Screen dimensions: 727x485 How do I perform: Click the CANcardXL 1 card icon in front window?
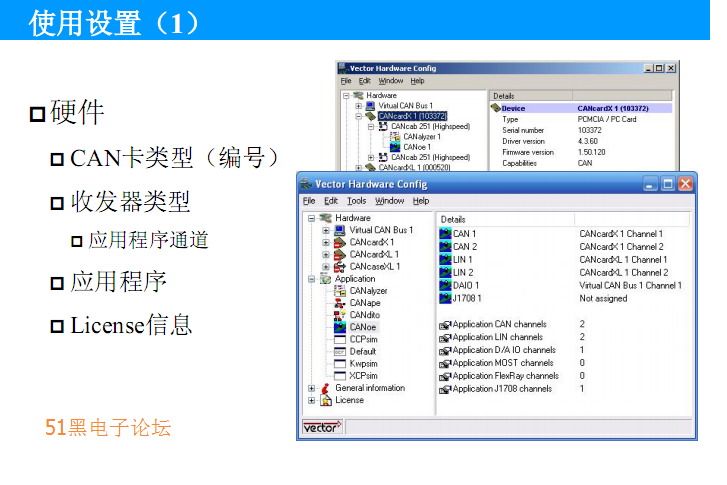coord(340,255)
